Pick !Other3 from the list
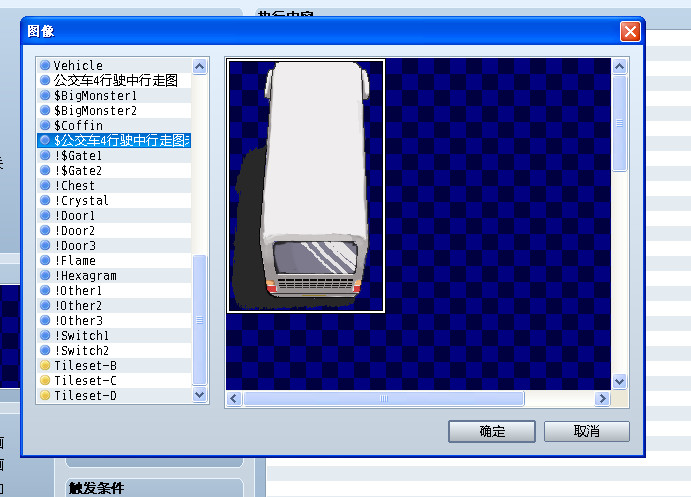691x497 pixels. (114, 320)
